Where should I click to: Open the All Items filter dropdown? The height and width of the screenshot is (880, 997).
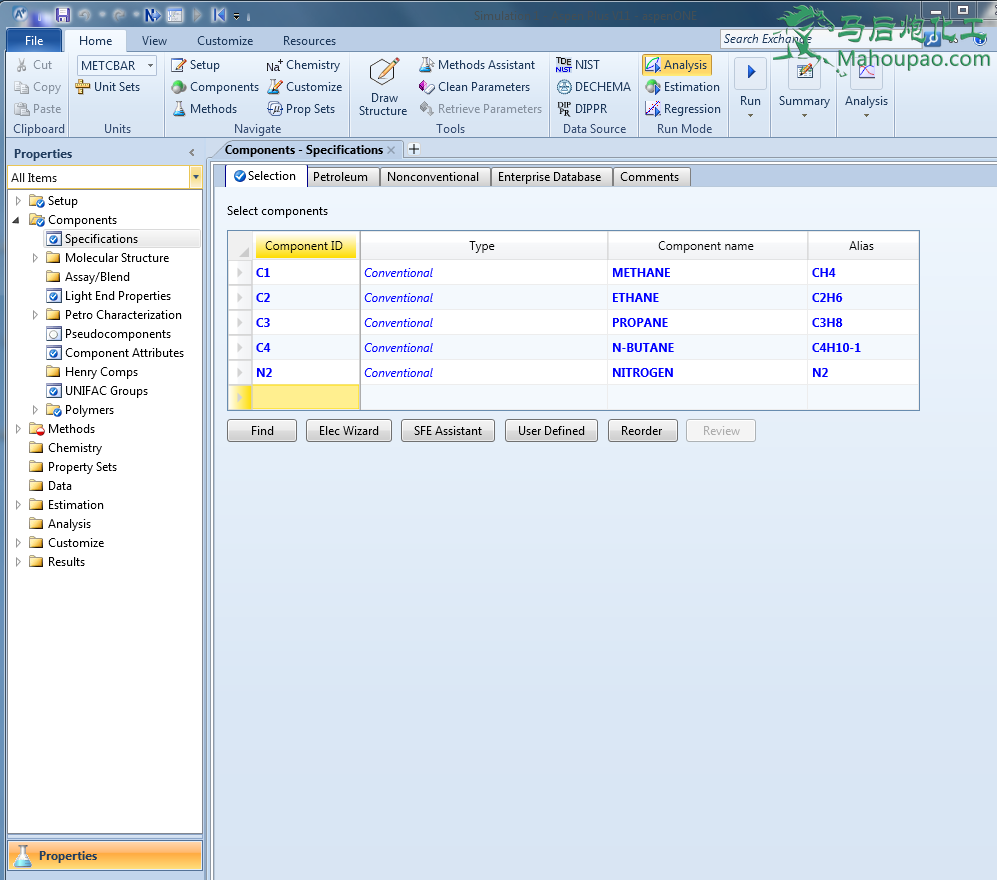coord(195,178)
